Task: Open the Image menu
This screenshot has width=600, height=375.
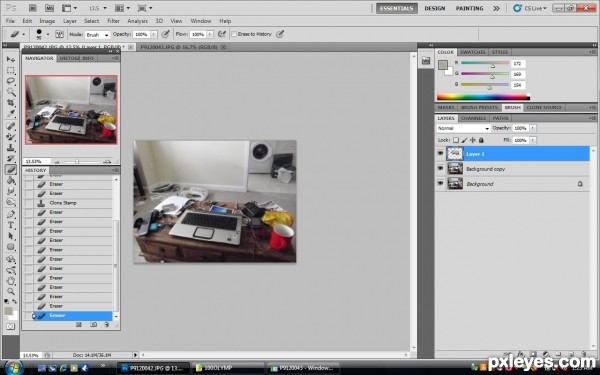Action: (47, 21)
